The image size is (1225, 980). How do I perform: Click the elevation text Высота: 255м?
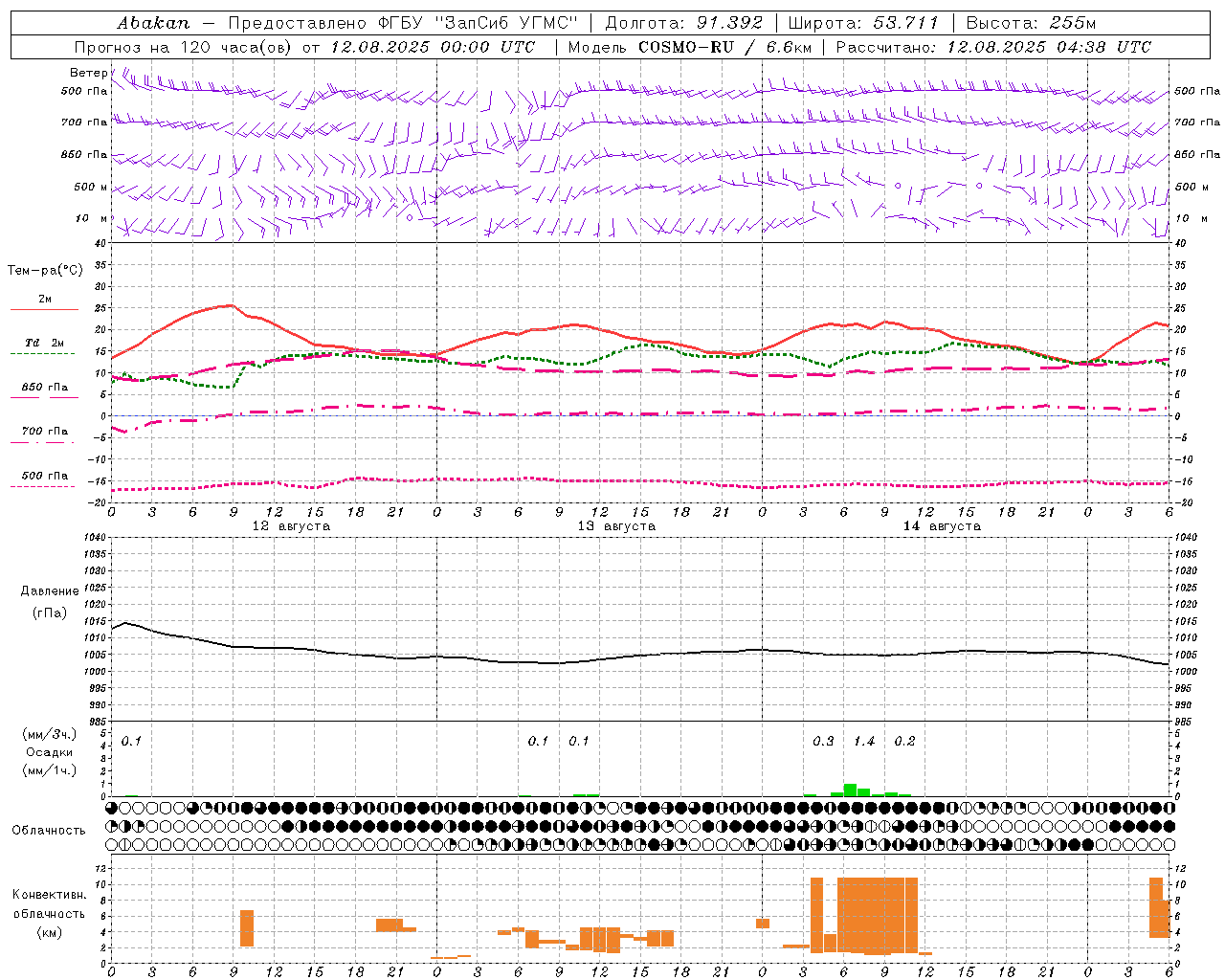[1031, 23]
